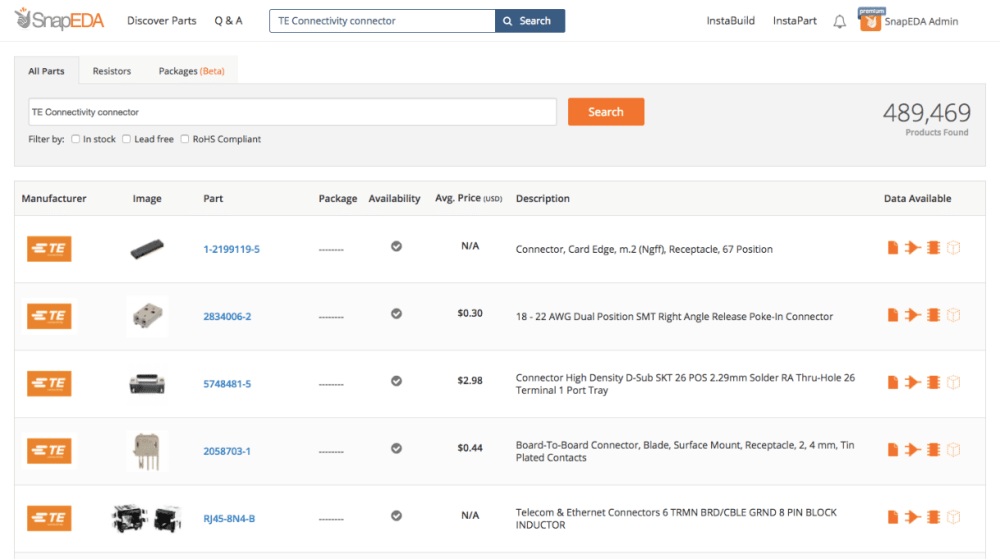Screen dimensions: 1000x559
Task: Click 3D model cube icon for 2058703-1
Action: click(953, 450)
